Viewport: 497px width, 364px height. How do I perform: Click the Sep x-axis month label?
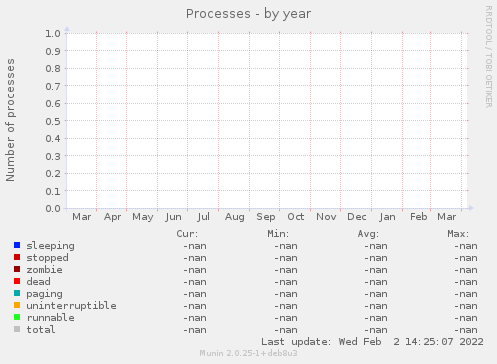point(266,217)
